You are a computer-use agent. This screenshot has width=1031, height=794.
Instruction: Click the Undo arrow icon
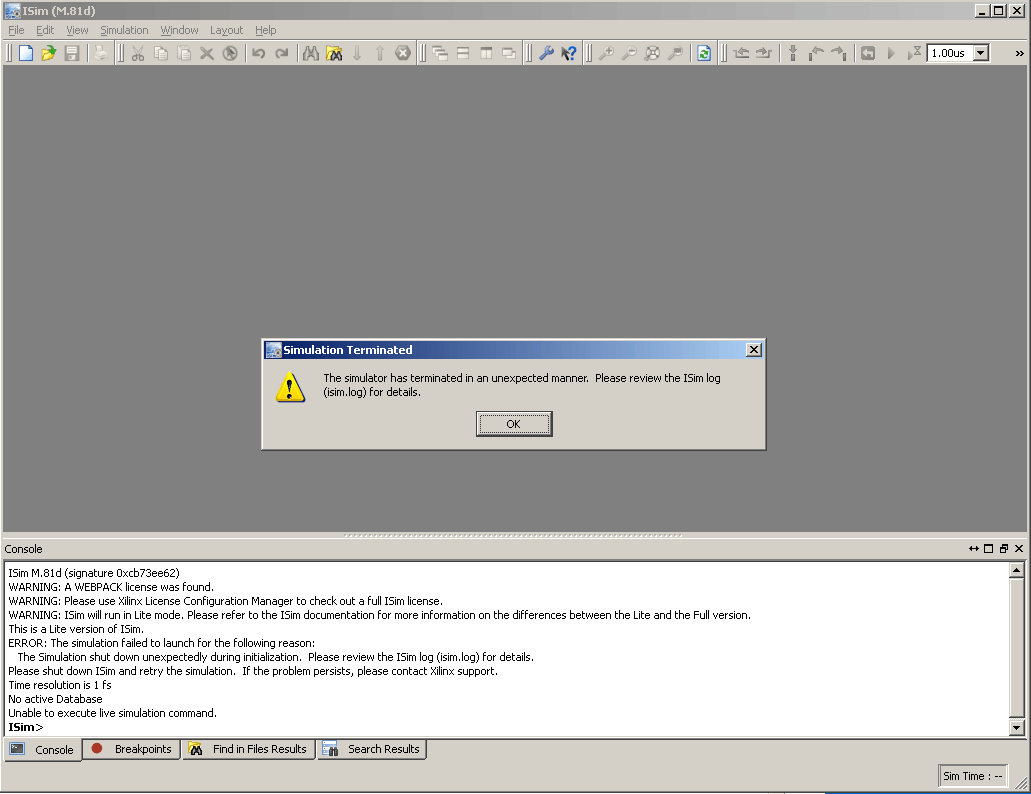(x=258, y=53)
